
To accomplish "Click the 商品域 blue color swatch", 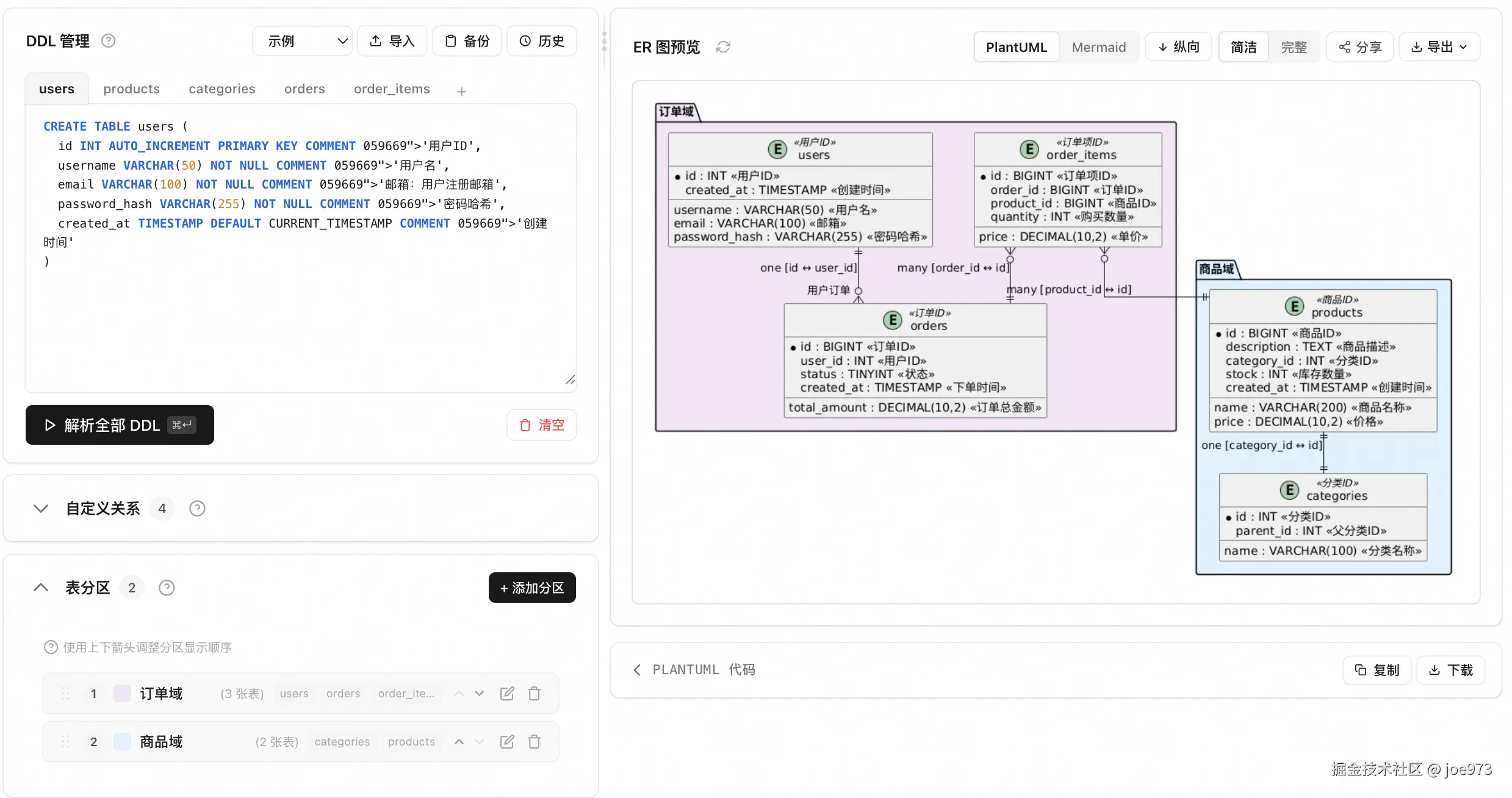I will click(x=123, y=742).
